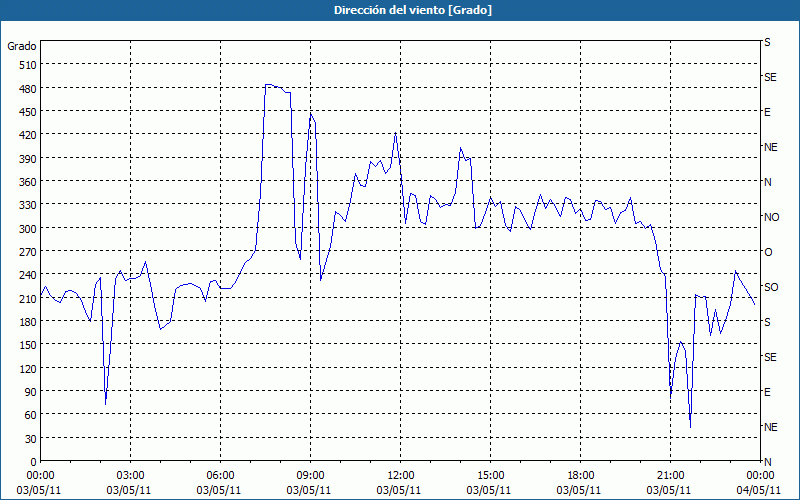Click the 09:00 time label

310,476
